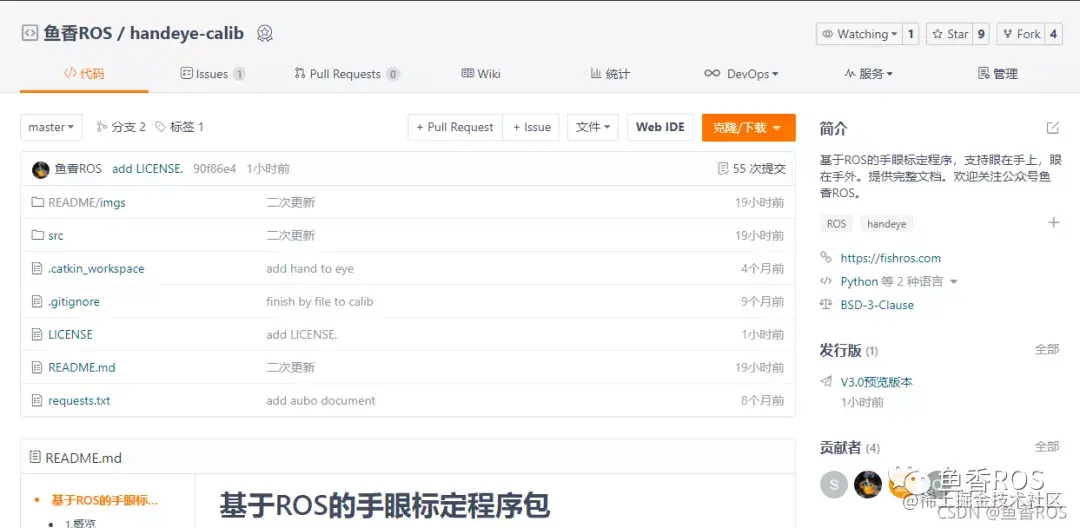Click the edit icon beside 简介
This screenshot has height=528, width=1080.
(x=1052, y=127)
